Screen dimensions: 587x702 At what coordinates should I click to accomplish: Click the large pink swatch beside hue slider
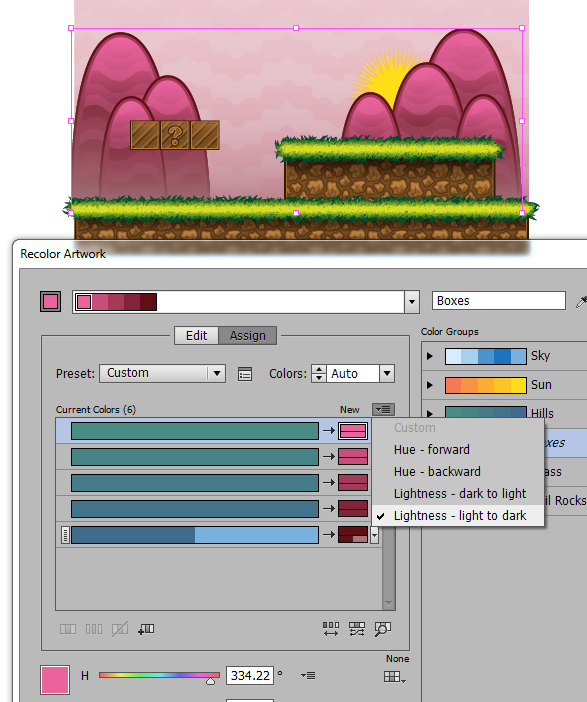[x=55, y=680]
